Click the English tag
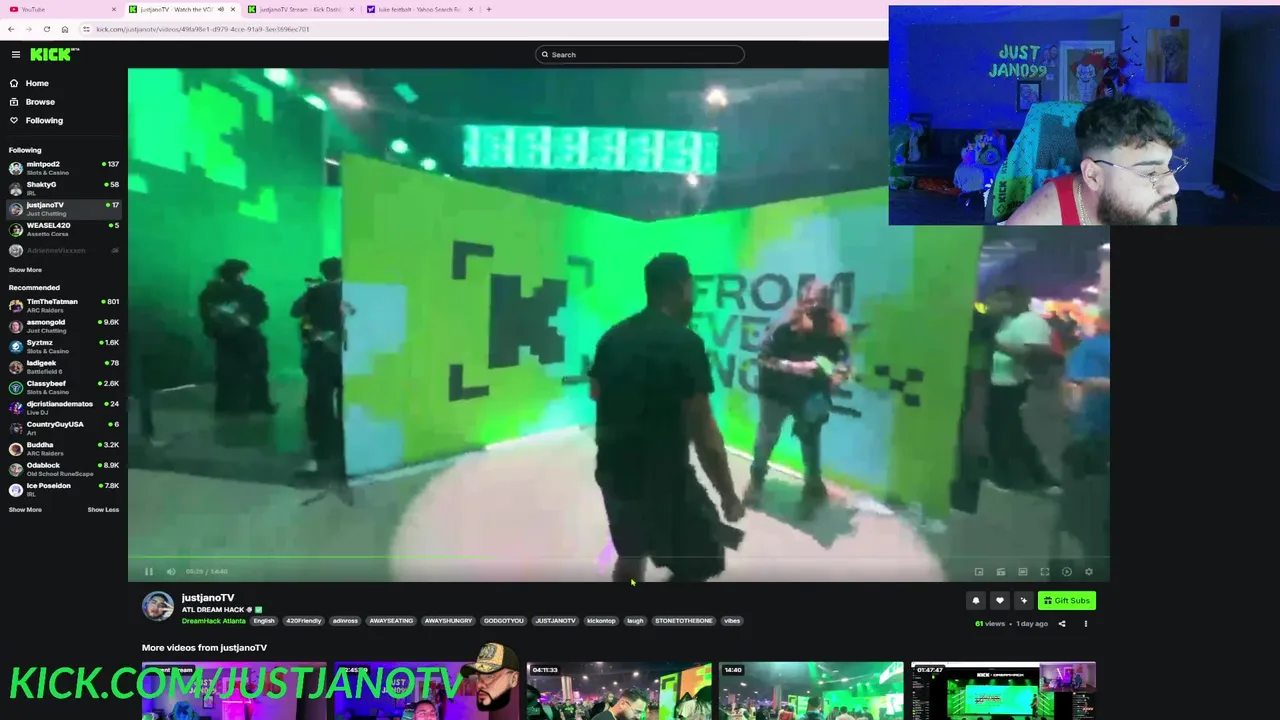This screenshot has height=720, width=1280. pyautogui.click(x=264, y=621)
